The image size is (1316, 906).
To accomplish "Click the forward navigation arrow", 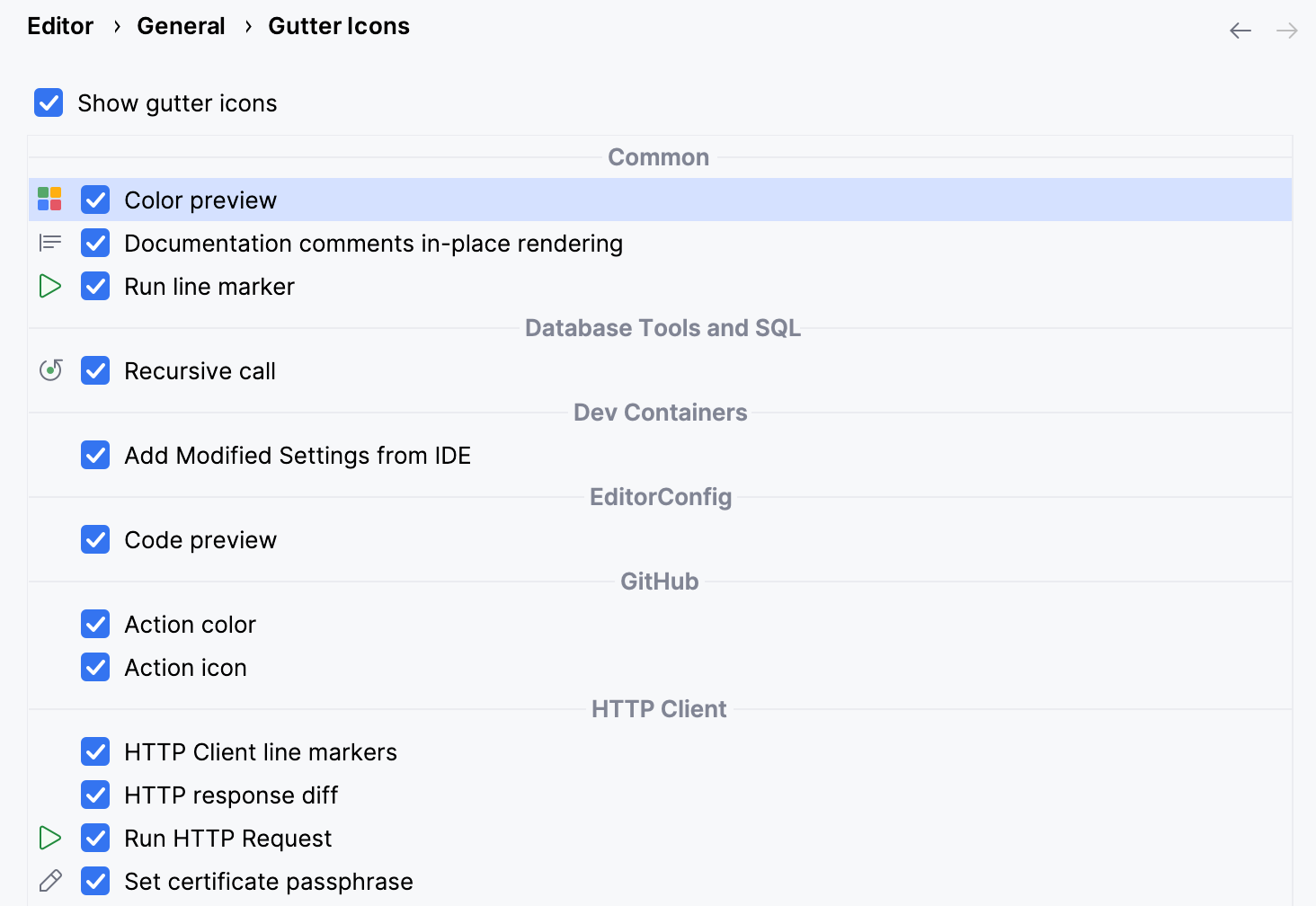I will [1287, 30].
